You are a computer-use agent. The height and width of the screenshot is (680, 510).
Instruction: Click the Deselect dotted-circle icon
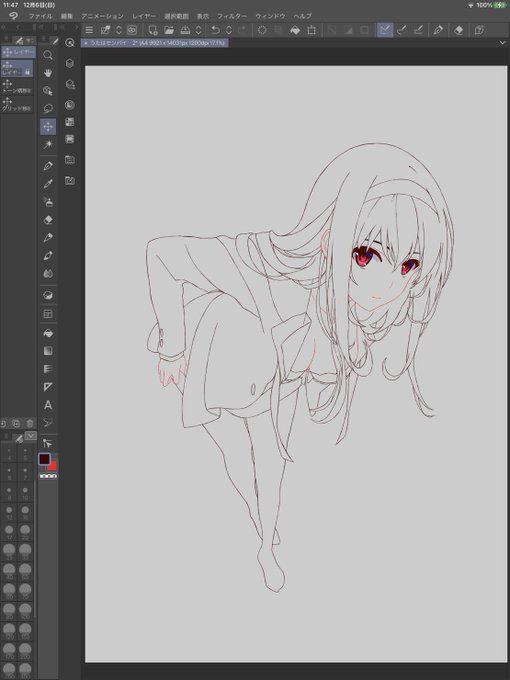tap(262, 30)
